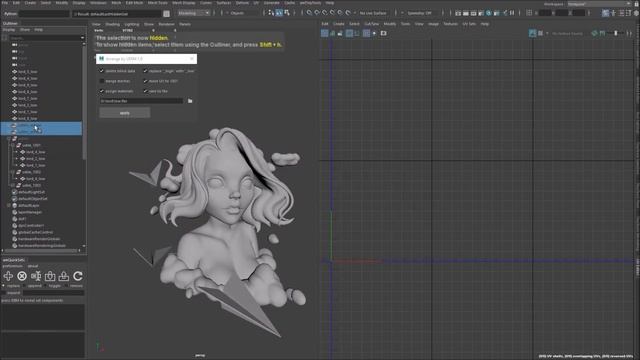Open the Workspace dropdown at top right

click(599, 4)
